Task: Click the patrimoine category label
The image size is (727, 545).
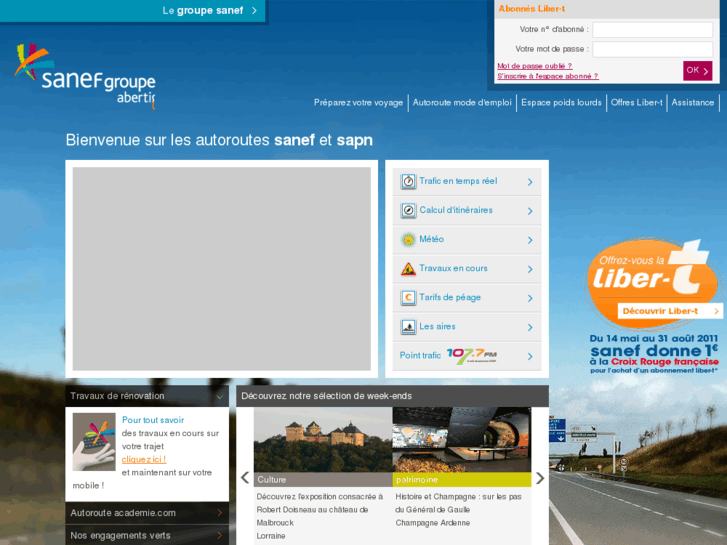Action: pos(462,480)
